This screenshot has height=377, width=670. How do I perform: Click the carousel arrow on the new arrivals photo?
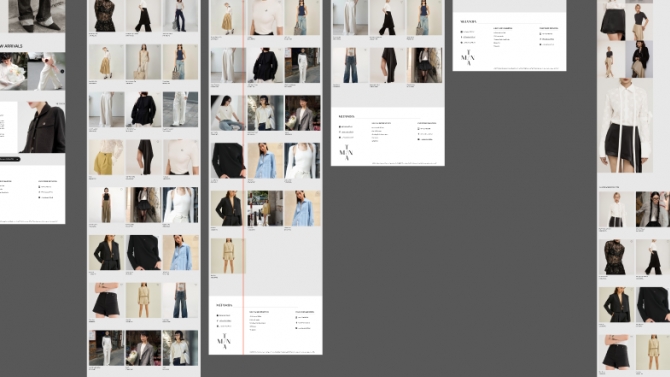[62, 71]
